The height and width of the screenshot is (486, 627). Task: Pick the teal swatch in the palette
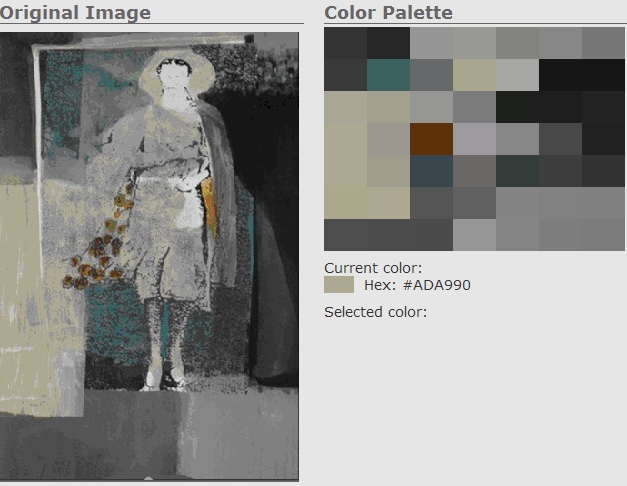[388, 75]
